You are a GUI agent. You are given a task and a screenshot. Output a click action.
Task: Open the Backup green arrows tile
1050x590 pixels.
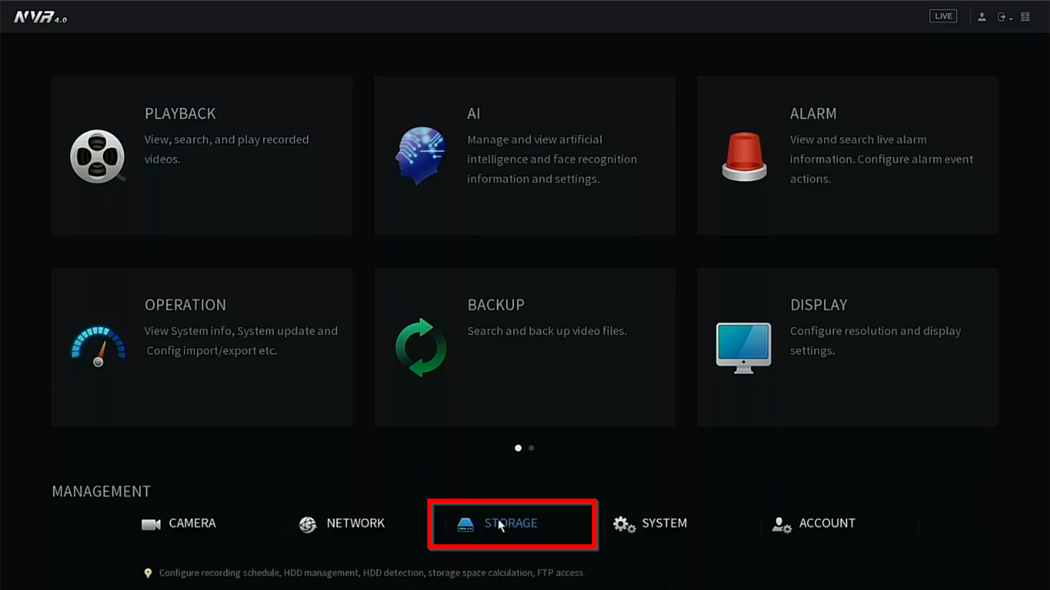pyautogui.click(x=524, y=348)
